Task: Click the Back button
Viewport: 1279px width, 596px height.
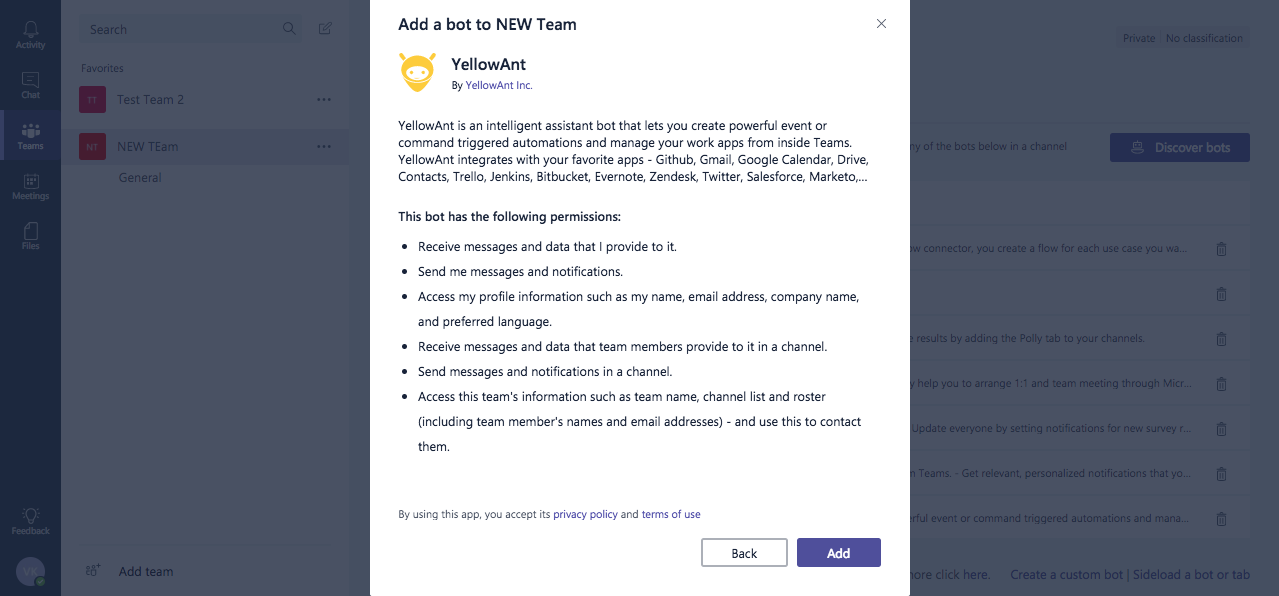Action: pos(744,553)
